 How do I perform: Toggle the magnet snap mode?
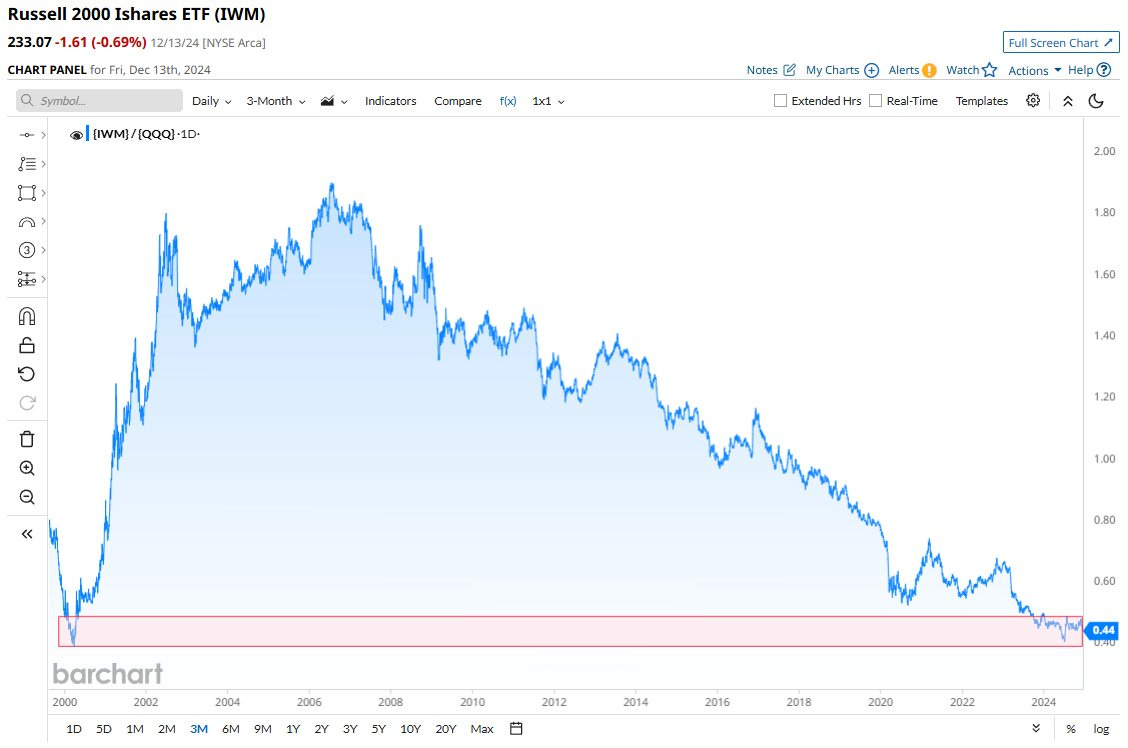click(27, 316)
